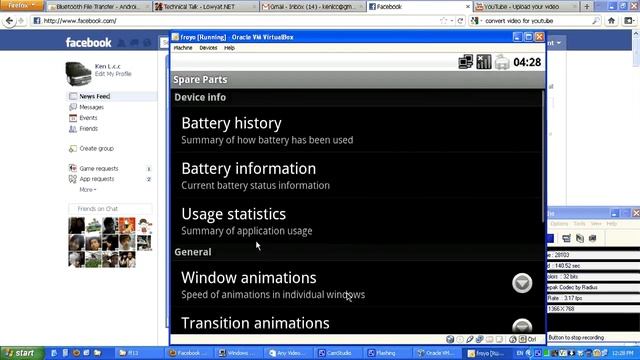Open VirtualBox Devices menu
The height and width of the screenshot is (360, 640).
[208, 48]
